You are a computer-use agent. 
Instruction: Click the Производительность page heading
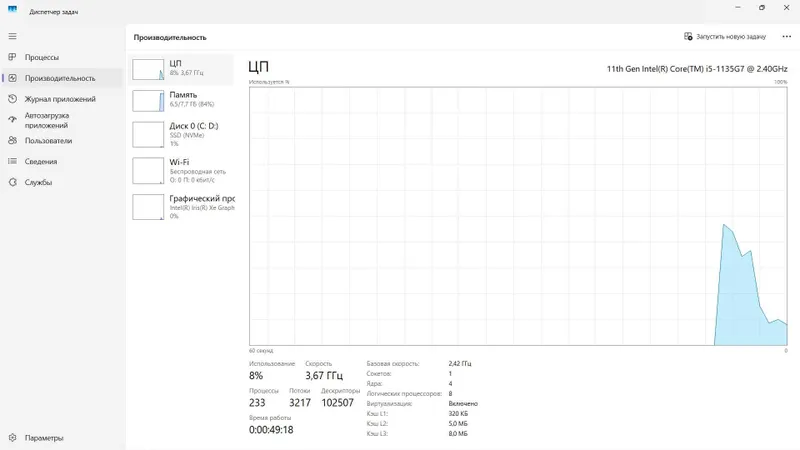tap(170, 37)
